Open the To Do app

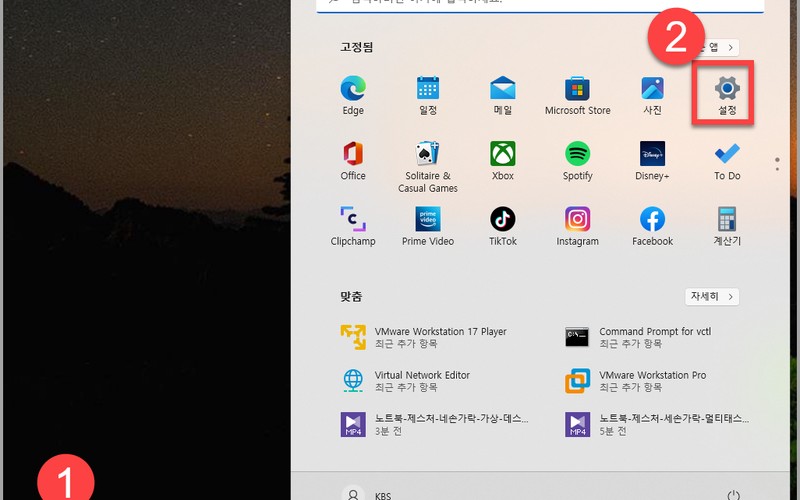(727, 161)
